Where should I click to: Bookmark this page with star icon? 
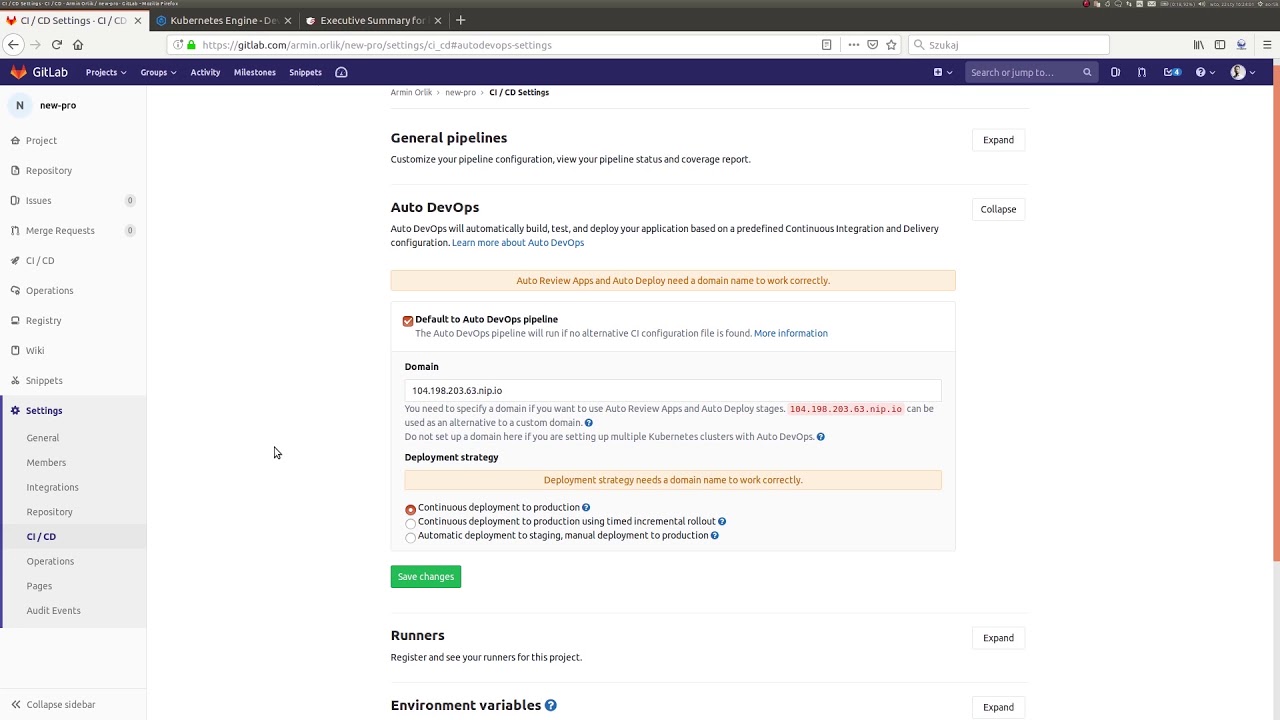tap(891, 45)
